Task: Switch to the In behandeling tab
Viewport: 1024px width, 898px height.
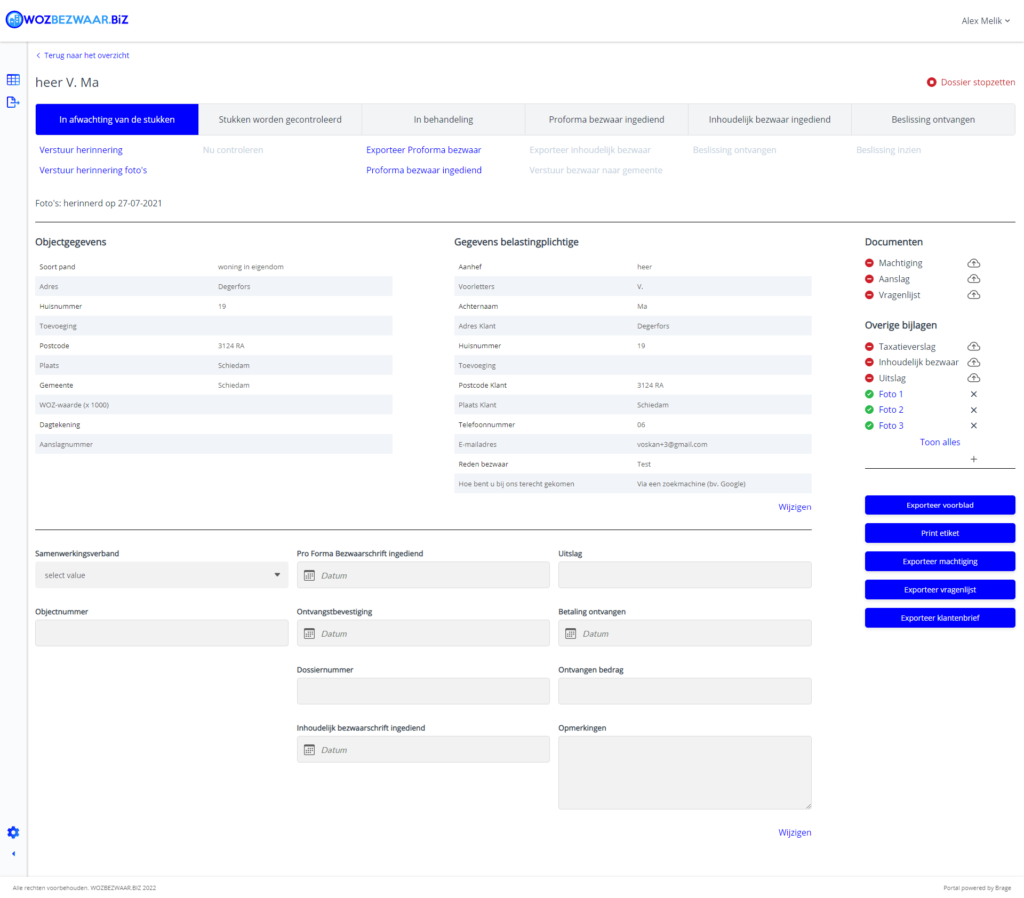Action: [443, 118]
